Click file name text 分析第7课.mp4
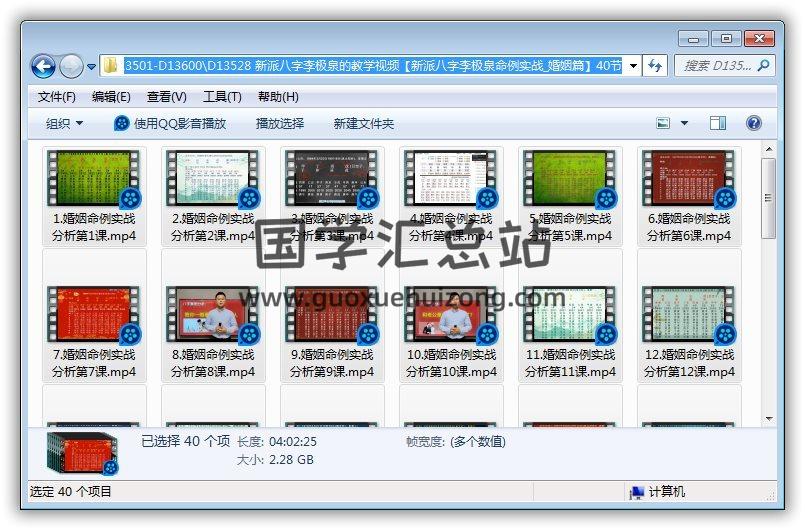This screenshot has width=805, height=530. (x=94, y=372)
